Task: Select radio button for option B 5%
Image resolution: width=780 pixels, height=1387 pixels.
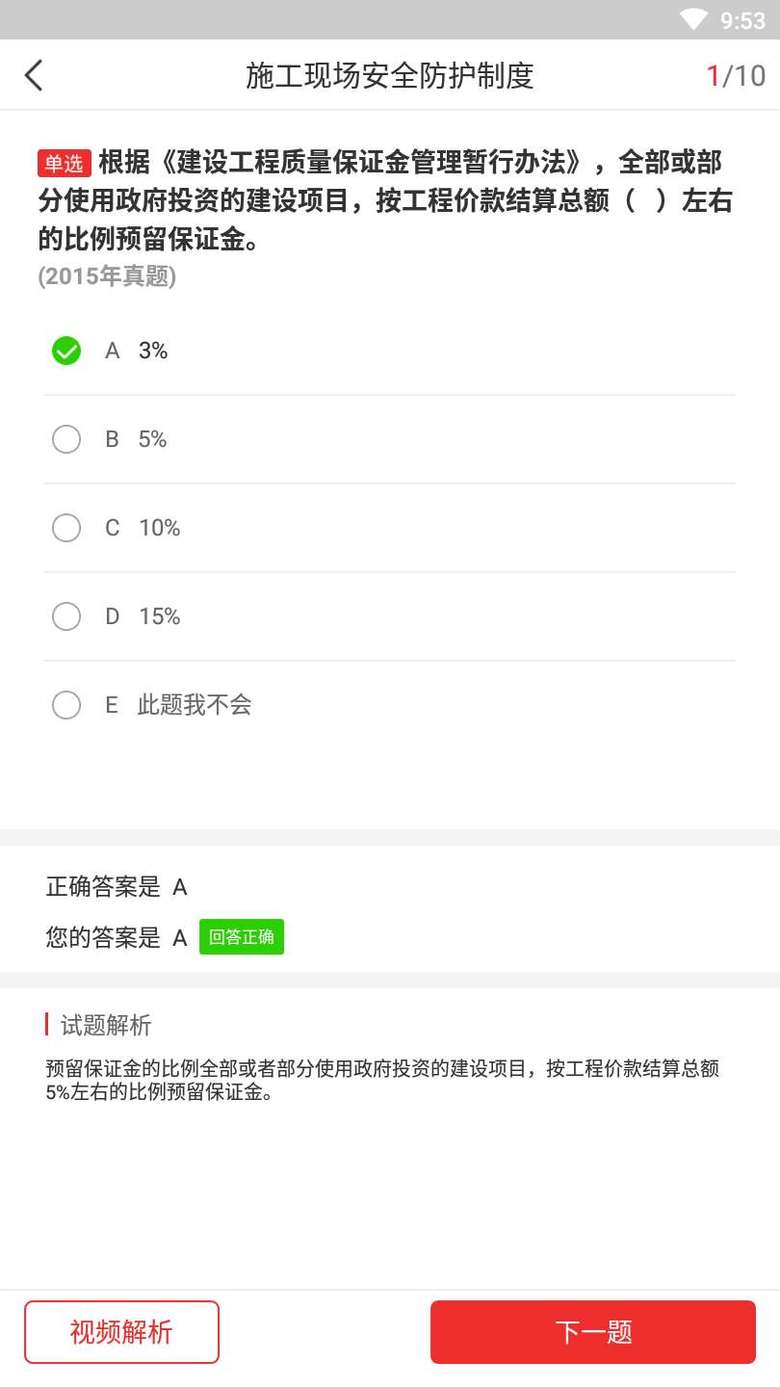Action: tap(66, 439)
